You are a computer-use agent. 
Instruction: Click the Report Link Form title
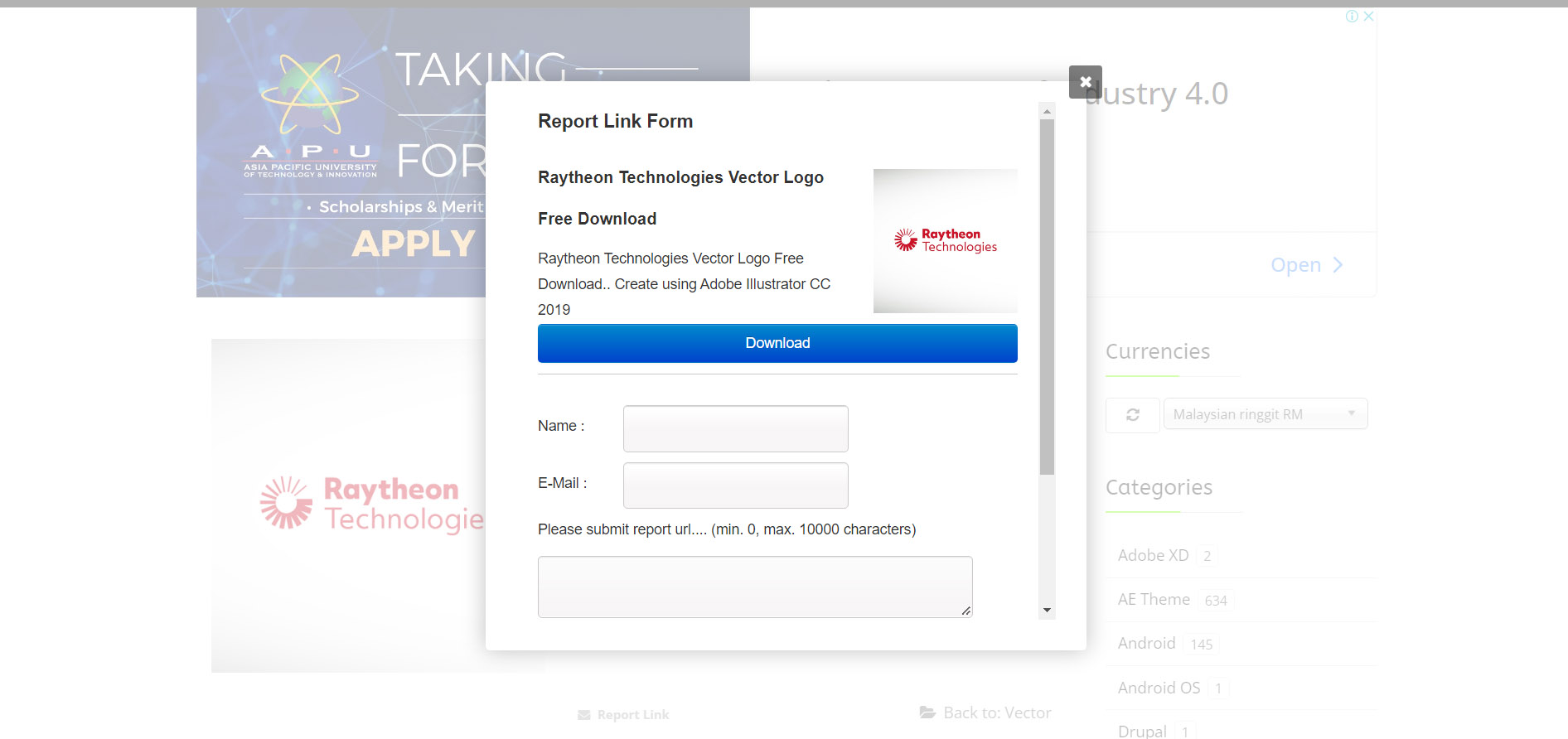(x=615, y=121)
